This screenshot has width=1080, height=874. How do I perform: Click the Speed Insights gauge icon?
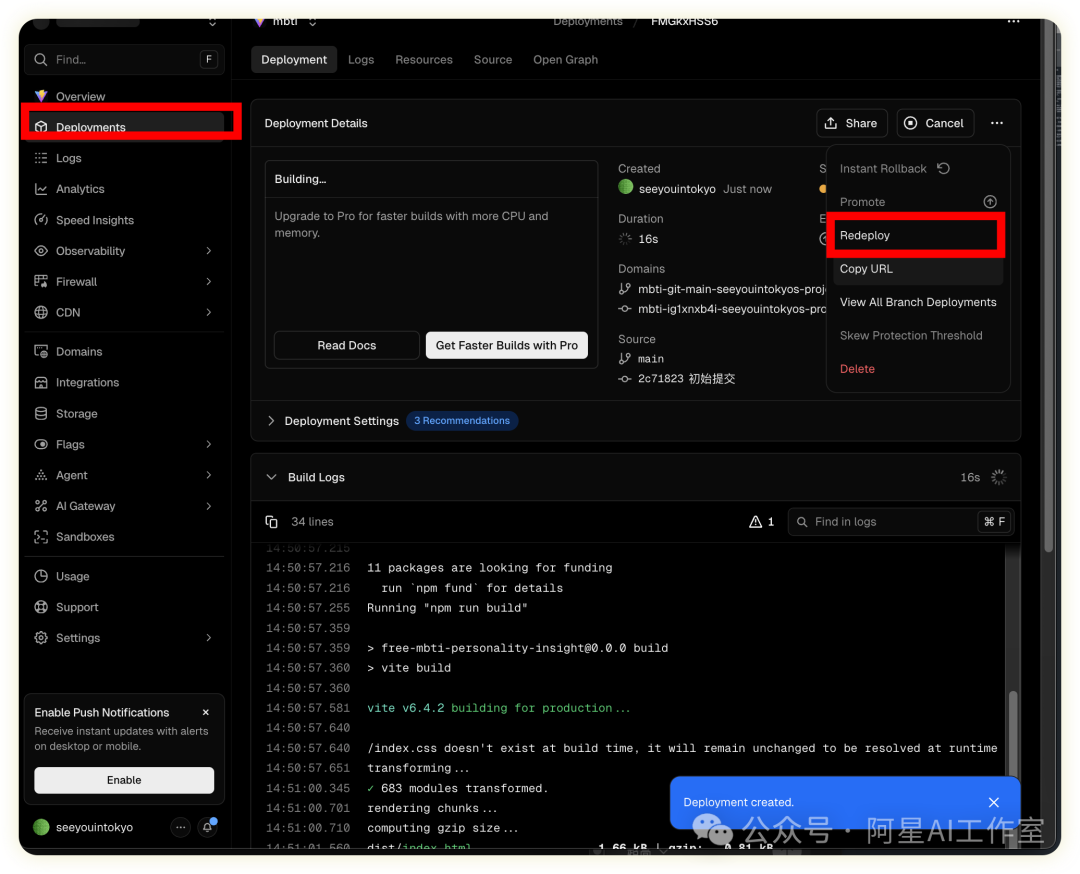41,220
